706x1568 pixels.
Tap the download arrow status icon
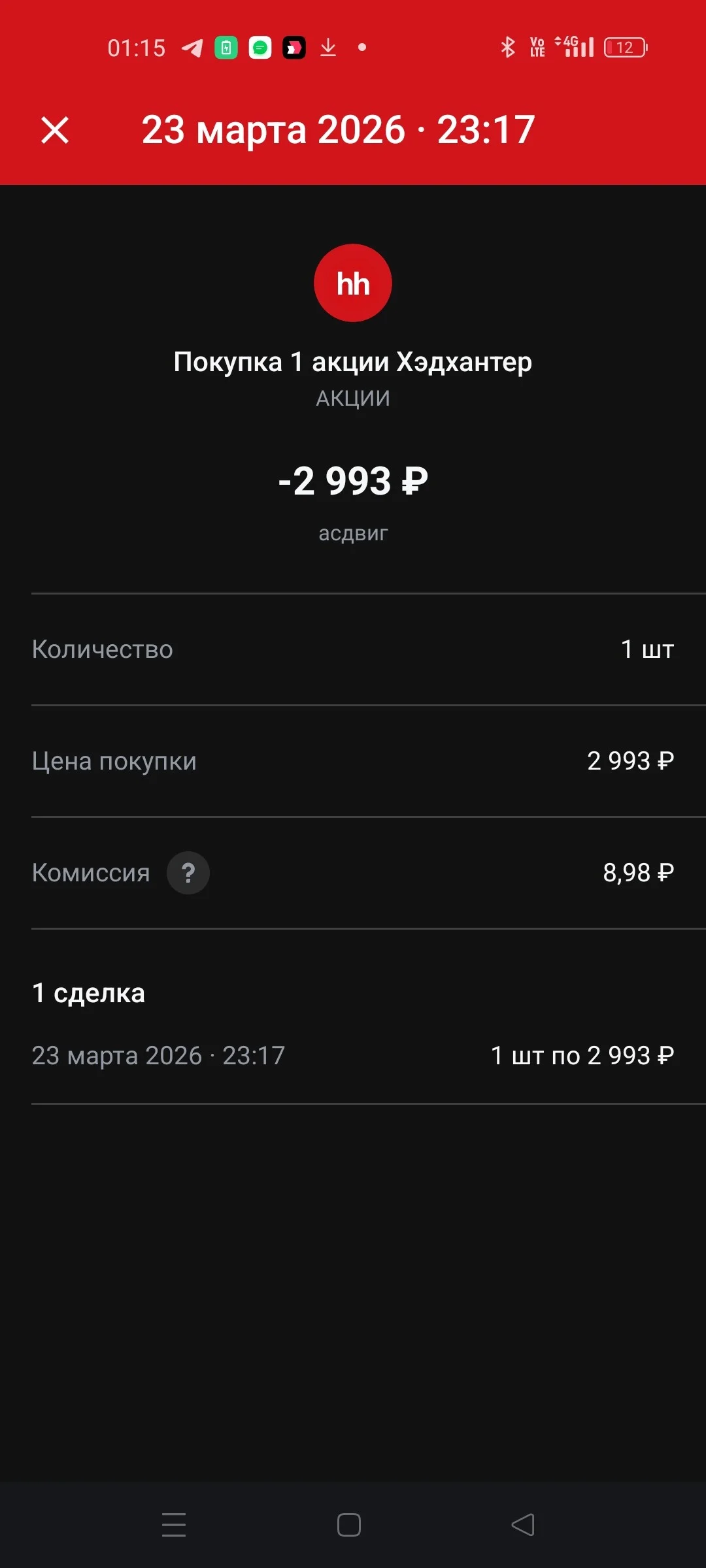[x=328, y=48]
